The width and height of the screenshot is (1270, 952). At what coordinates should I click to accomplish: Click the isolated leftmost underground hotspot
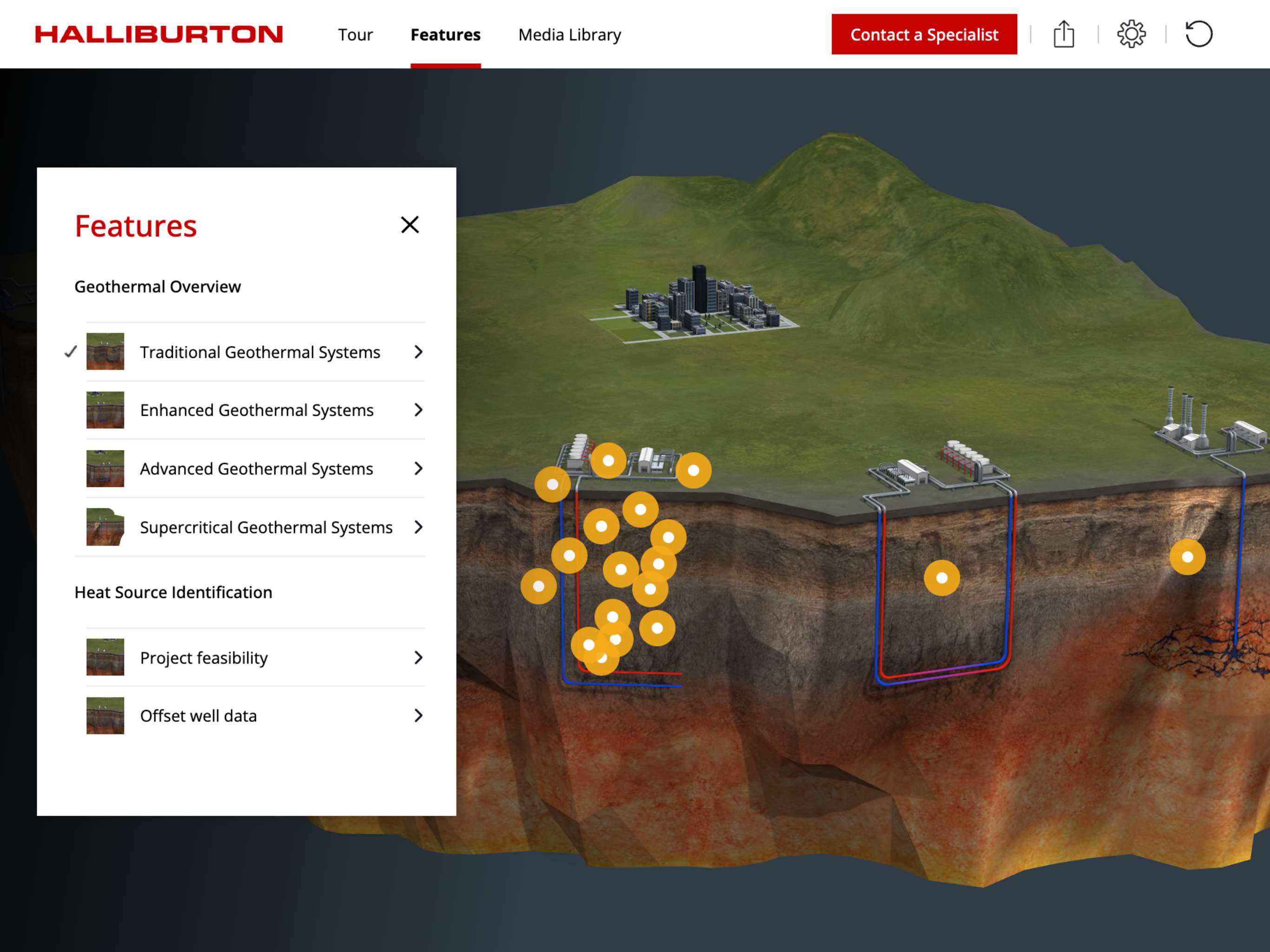pos(538,586)
